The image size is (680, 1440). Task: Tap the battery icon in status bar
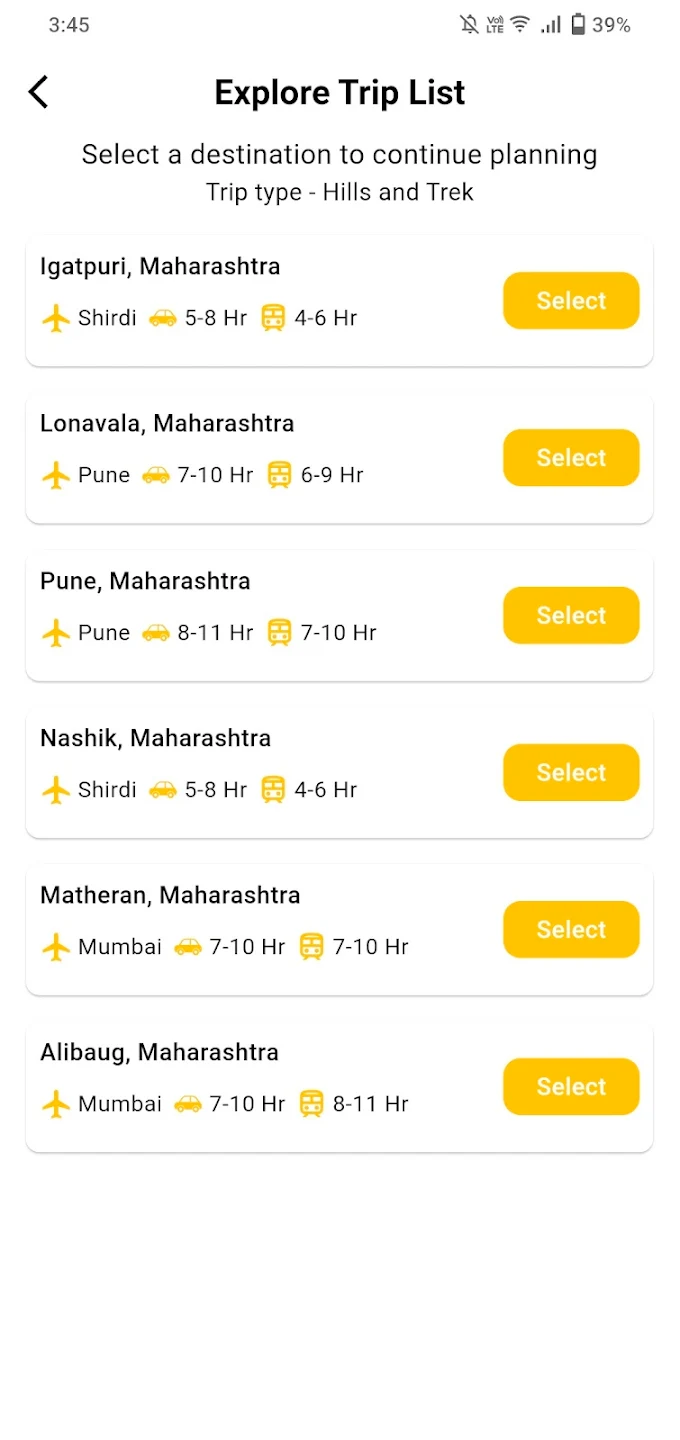pos(578,25)
